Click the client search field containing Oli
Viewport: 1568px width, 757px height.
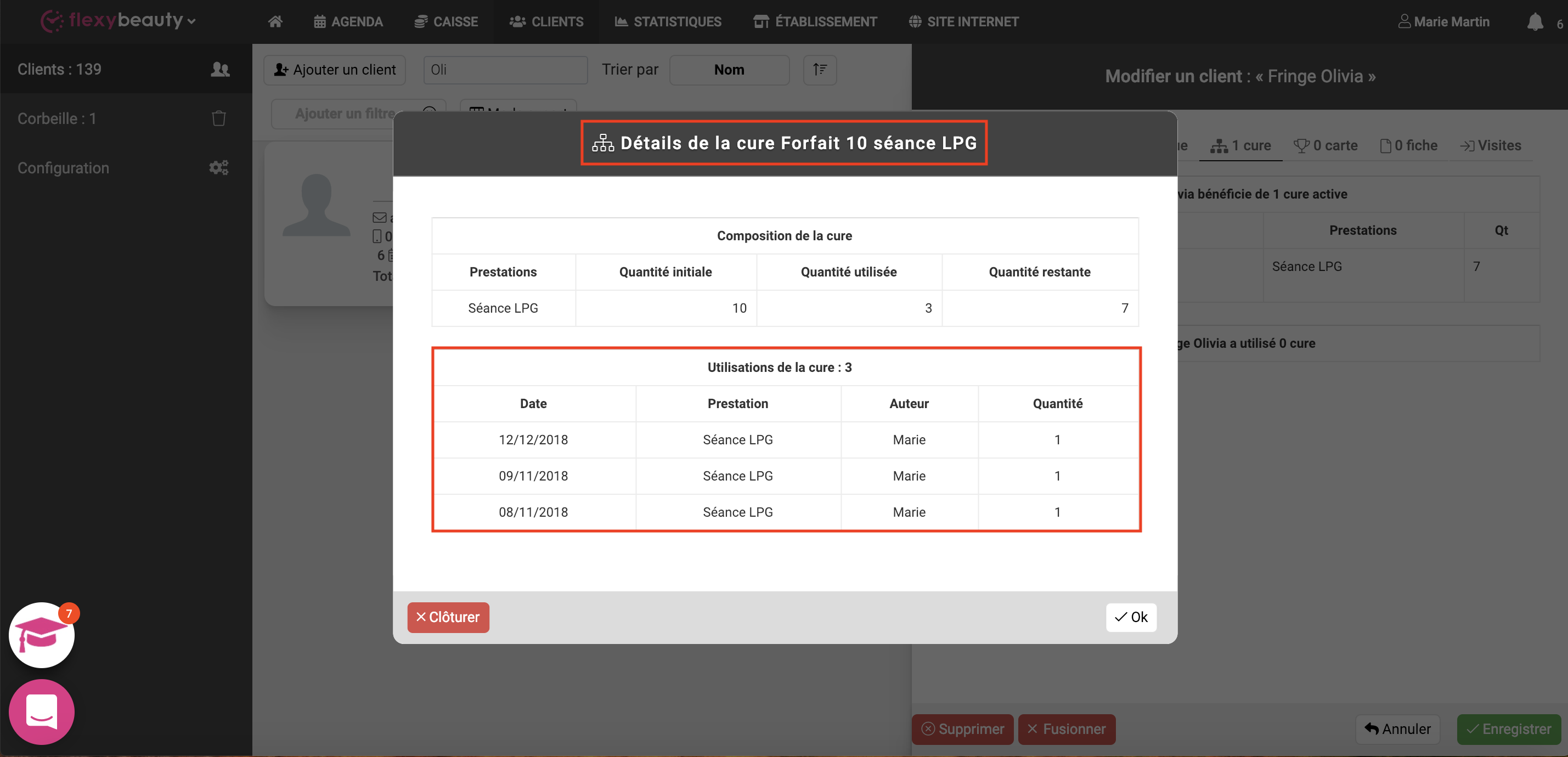point(505,69)
